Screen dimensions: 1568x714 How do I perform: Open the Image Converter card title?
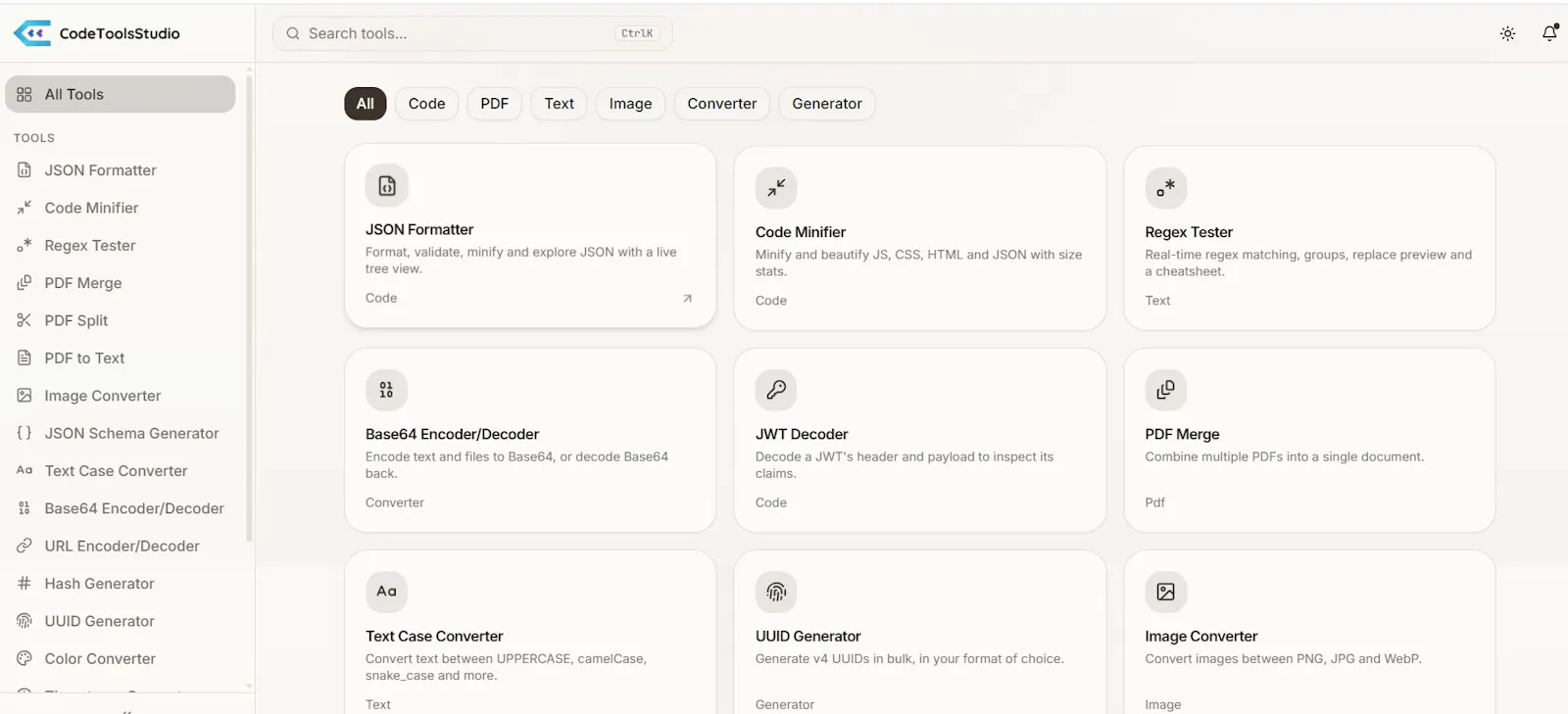point(1201,636)
